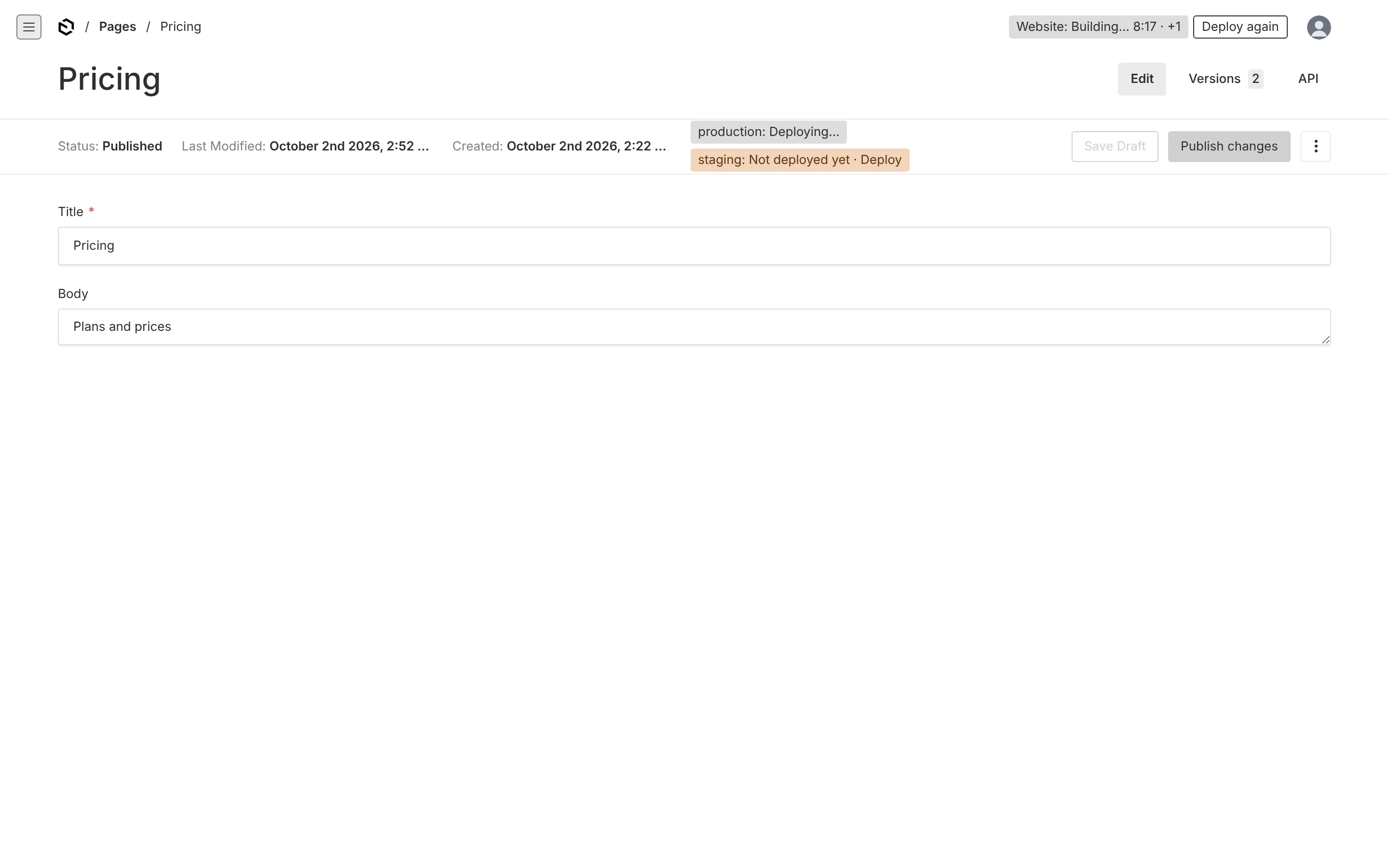Click the Website Building status badge
This screenshot has height=868, width=1389.
pos(1098,27)
